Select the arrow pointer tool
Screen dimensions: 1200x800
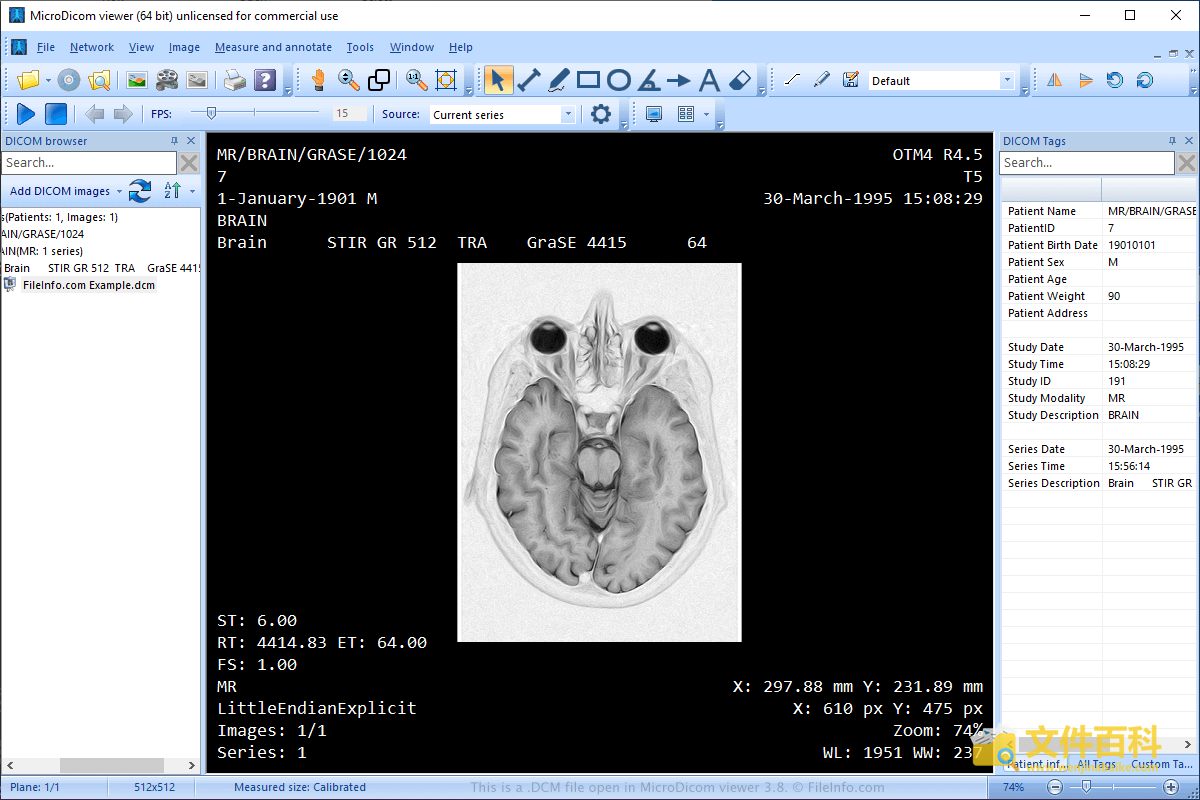pyautogui.click(x=499, y=80)
